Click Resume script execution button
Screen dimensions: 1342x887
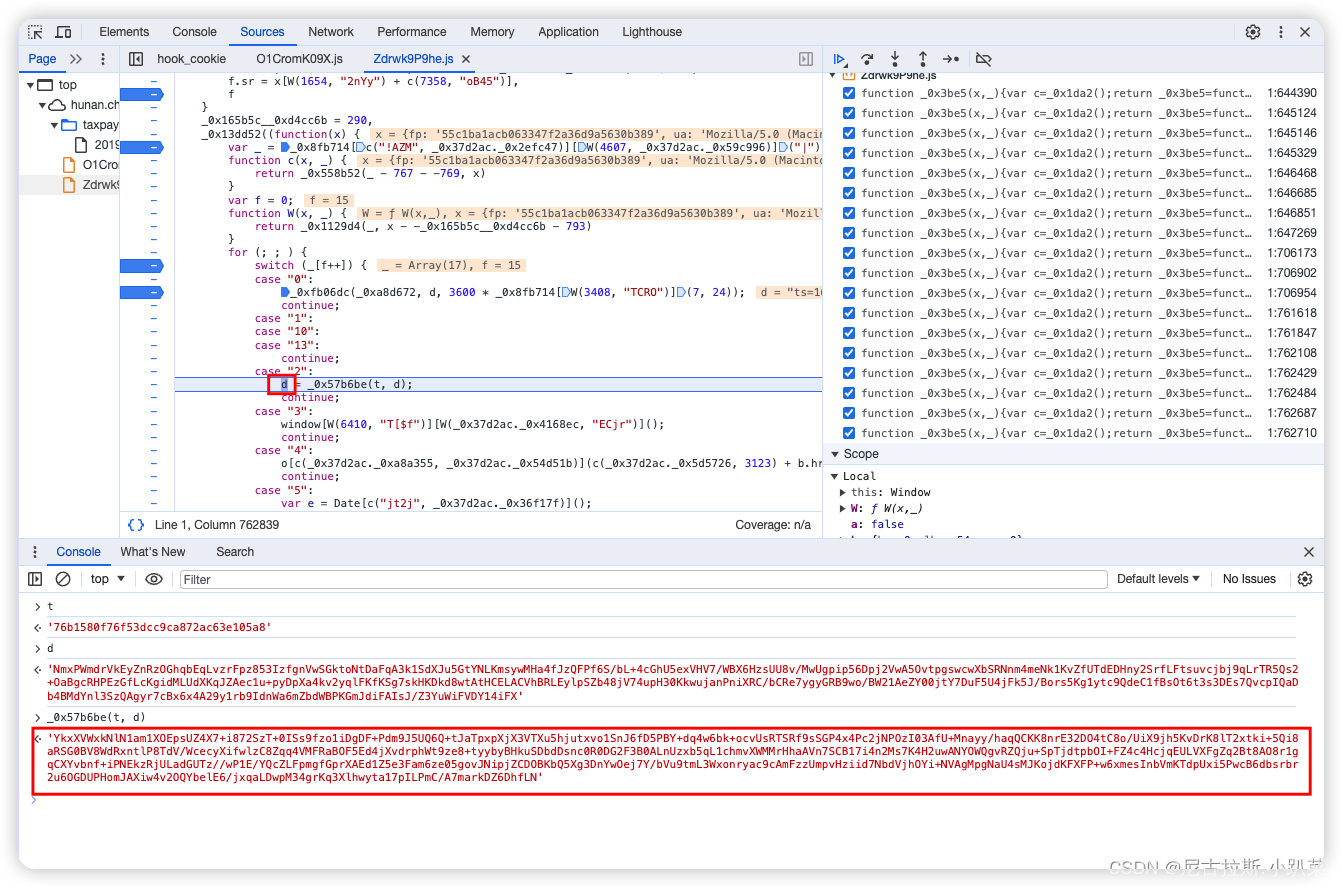(x=840, y=59)
